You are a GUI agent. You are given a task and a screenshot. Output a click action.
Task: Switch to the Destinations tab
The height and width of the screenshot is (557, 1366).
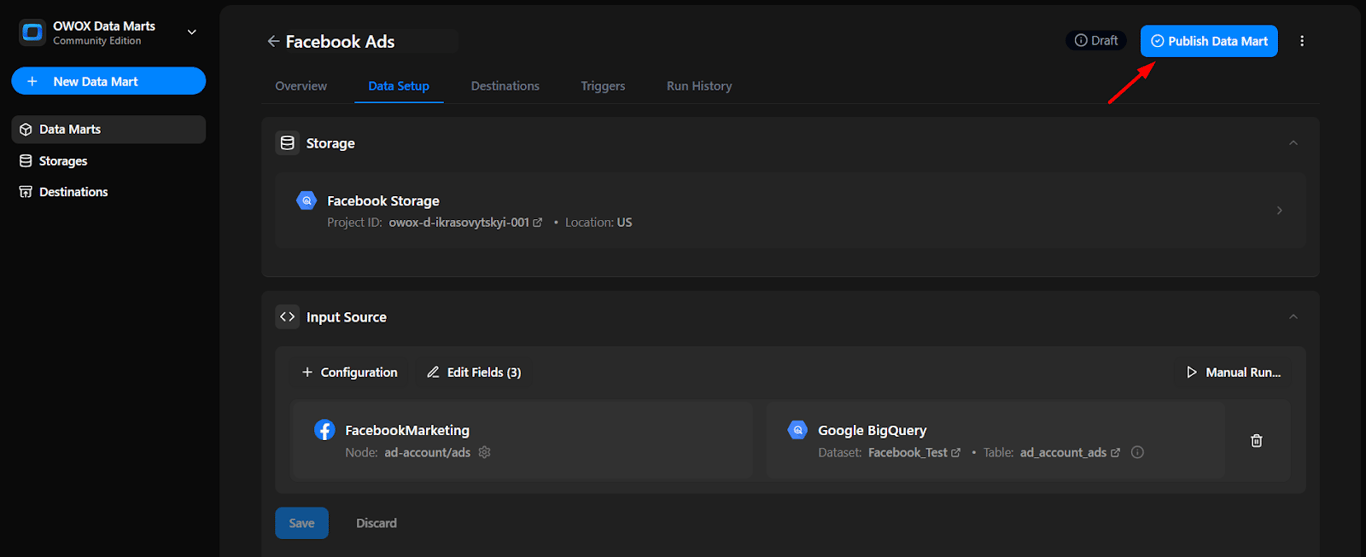point(505,86)
